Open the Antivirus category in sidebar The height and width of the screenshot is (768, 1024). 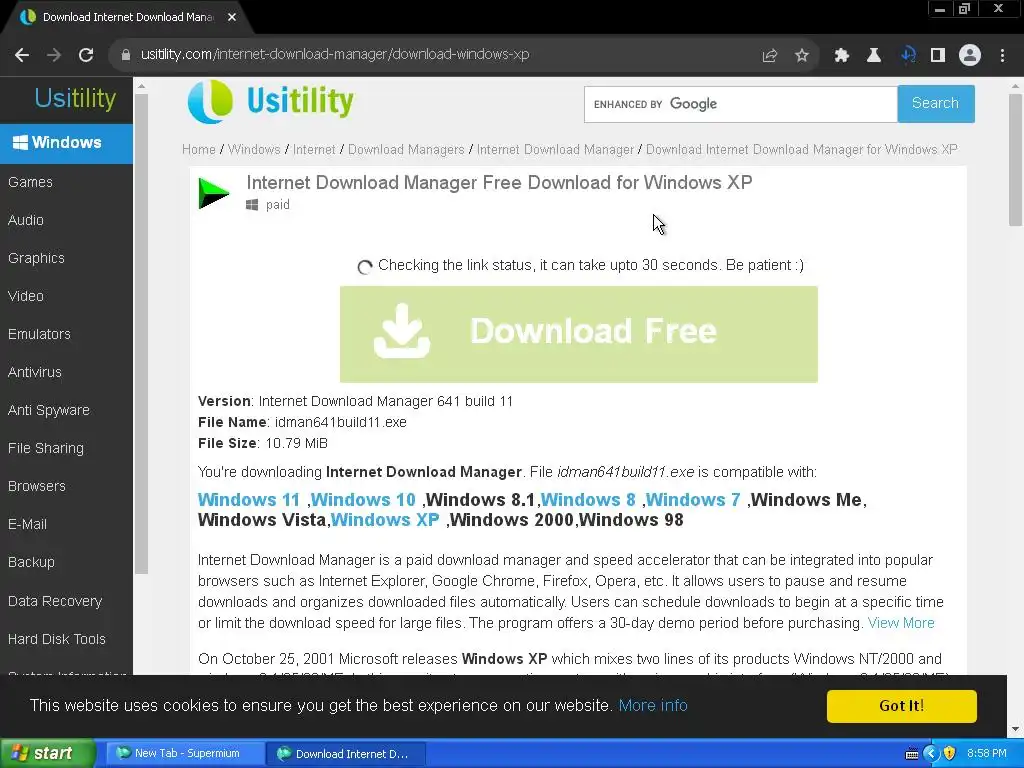[35, 372]
